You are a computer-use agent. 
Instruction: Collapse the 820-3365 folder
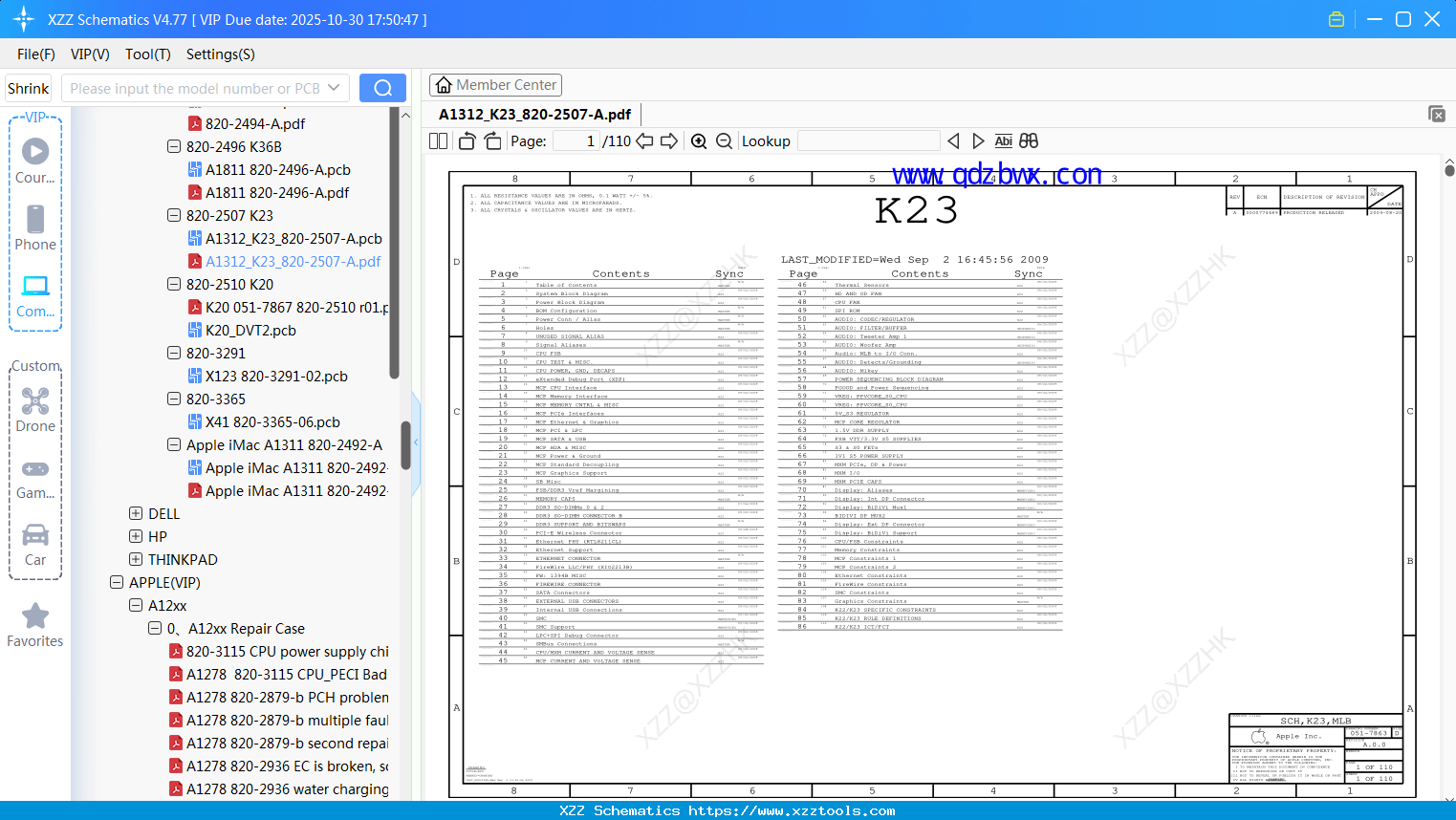[x=174, y=399]
